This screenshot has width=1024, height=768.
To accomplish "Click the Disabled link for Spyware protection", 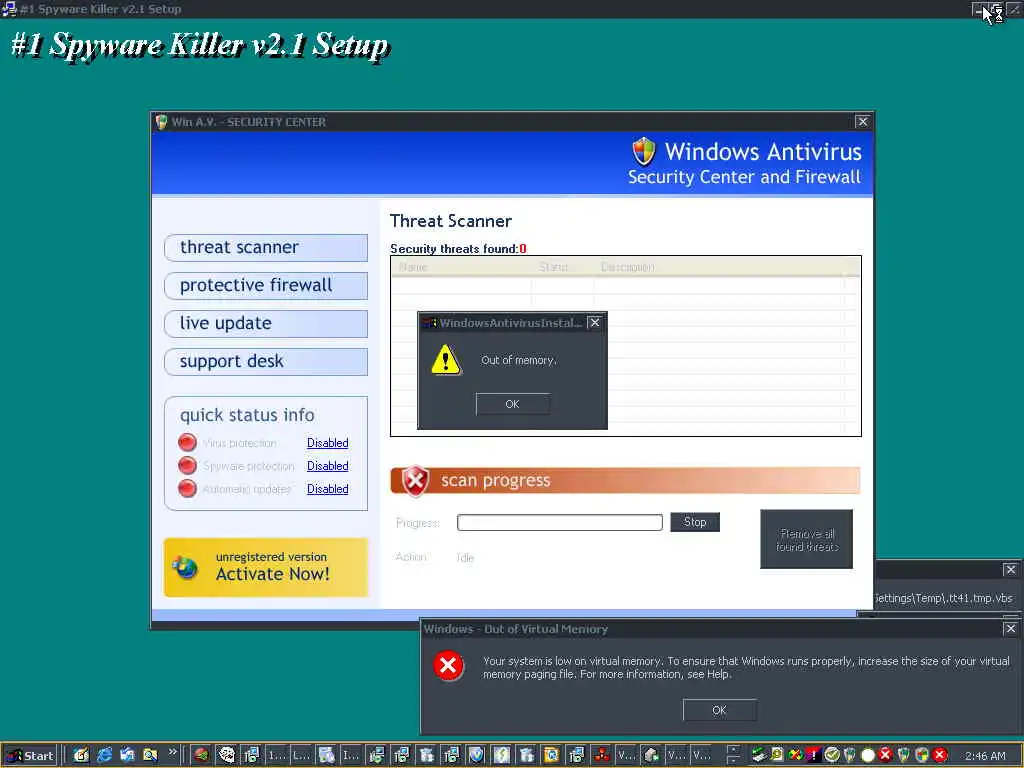I will (327, 466).
